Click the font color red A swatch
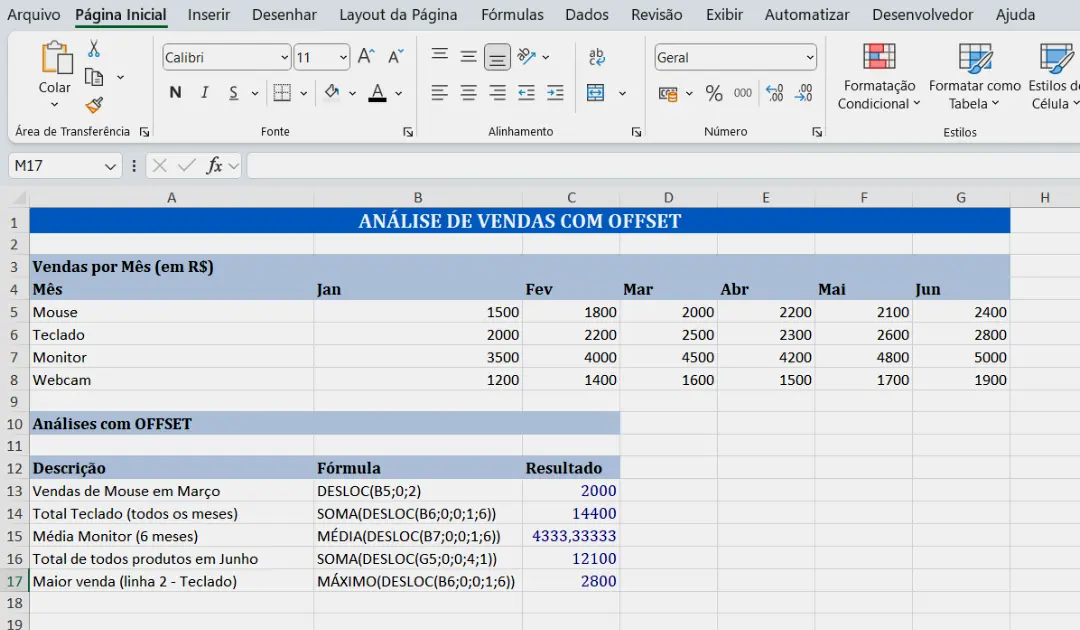 pyautogui.click(x=377, y=93)
